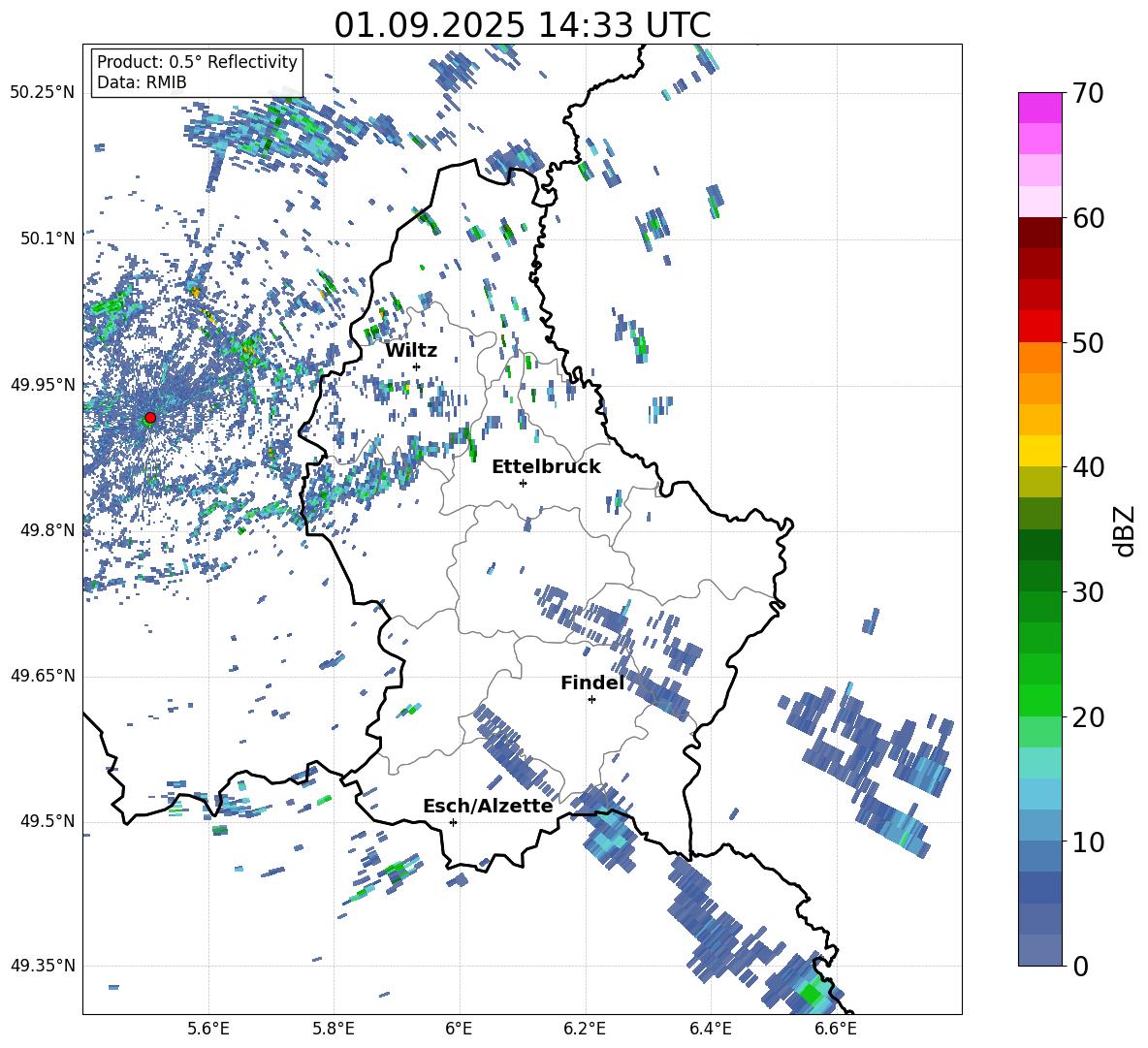This screenshot has width=1148, height=1048.
Task: Click longitude label 5.8°E
Action: tap(334, 1029)
